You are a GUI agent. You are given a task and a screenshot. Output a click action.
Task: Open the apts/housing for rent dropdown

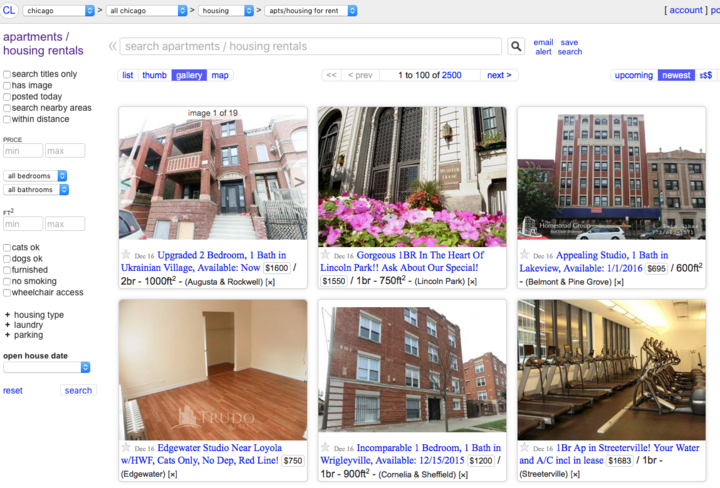pos(311,11)
